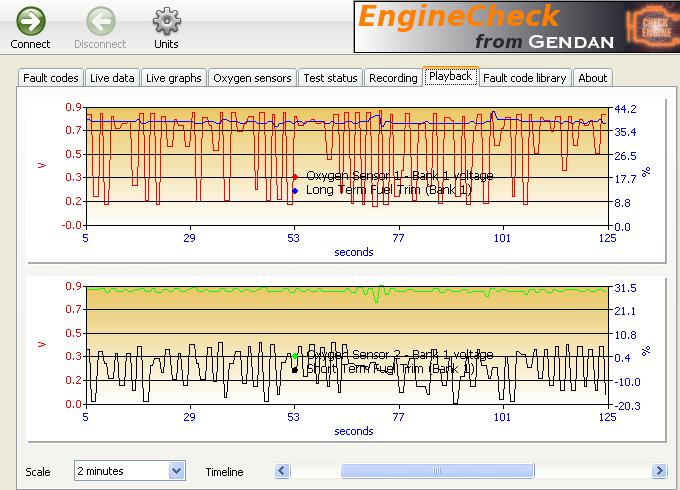Switch to the Fault codes tab
Viewport: 680px width, 490px height.
[50, 78]
